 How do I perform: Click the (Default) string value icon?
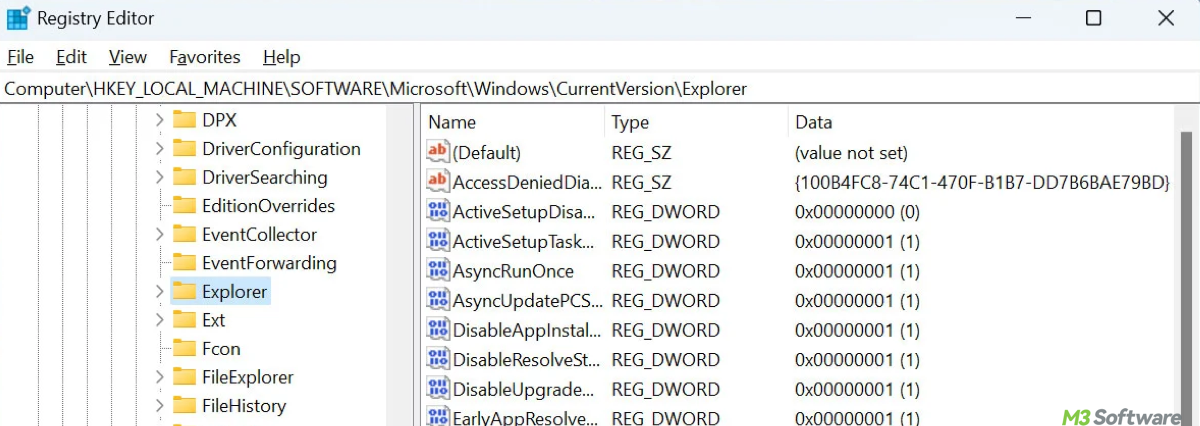pyautogui.click(x=438, y=152)
